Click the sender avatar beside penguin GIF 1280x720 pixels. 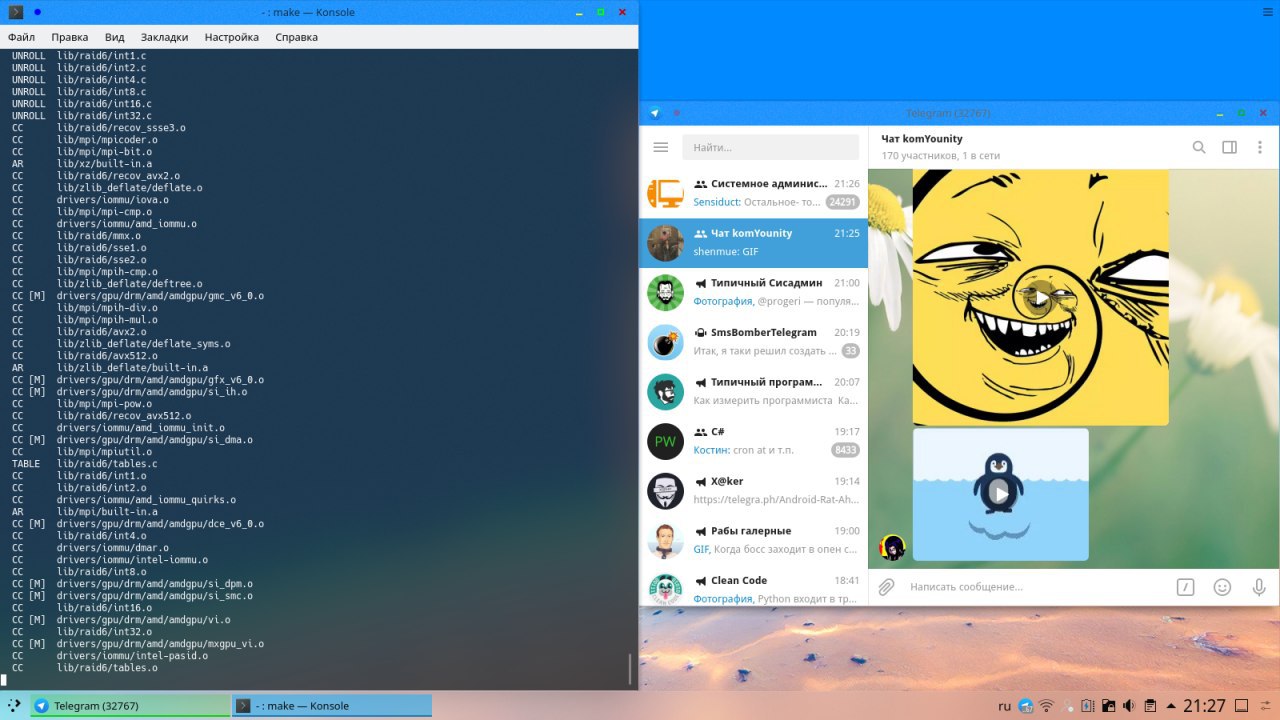pyautogui.click(x=892, y=547)
